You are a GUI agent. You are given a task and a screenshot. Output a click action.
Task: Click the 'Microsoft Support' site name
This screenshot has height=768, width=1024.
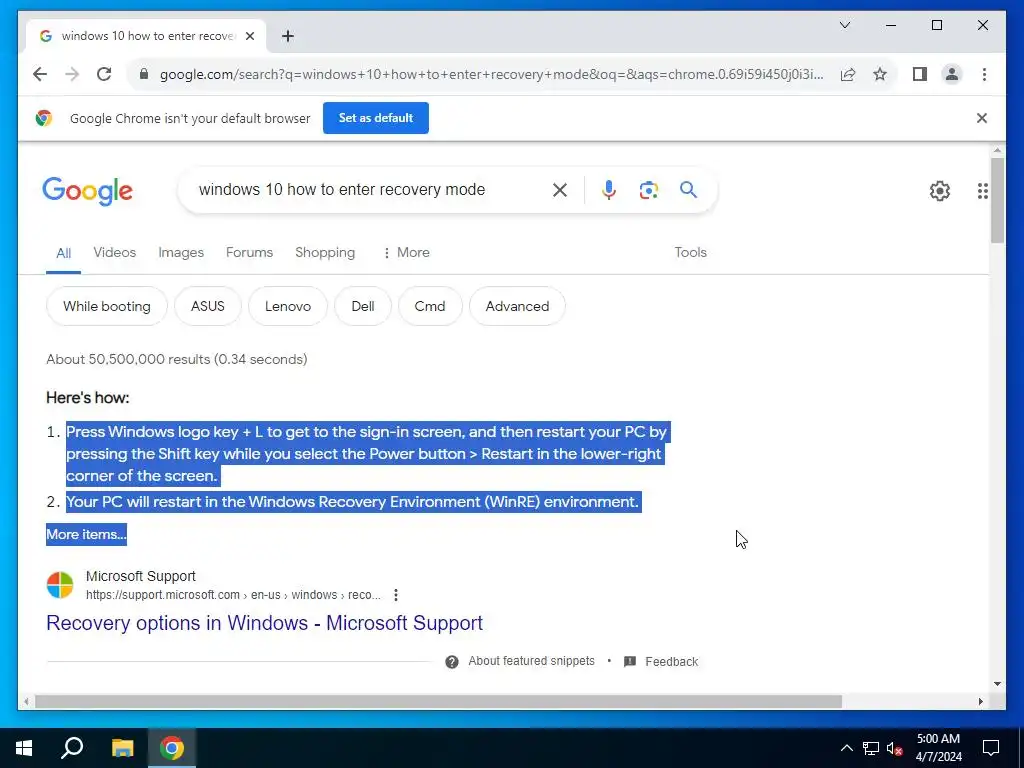click(140, 577)
